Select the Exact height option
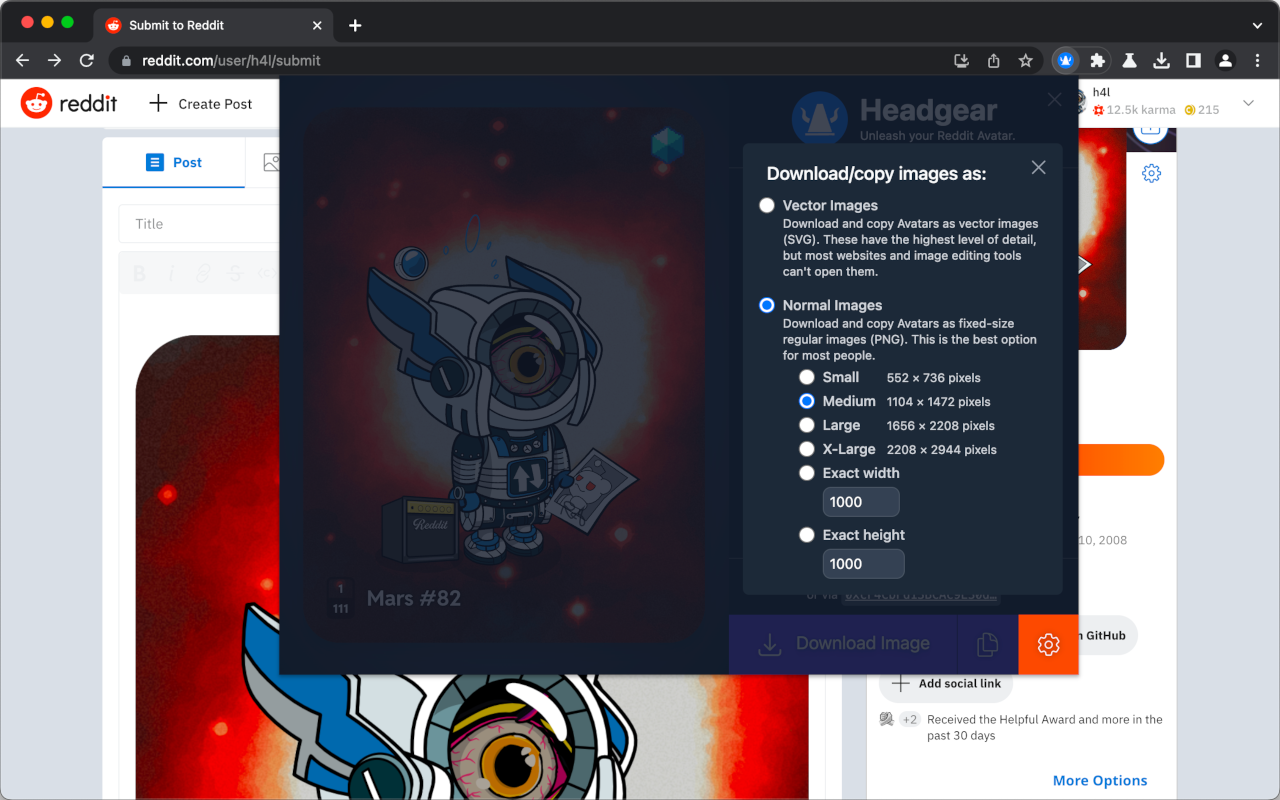 [807, 535]
